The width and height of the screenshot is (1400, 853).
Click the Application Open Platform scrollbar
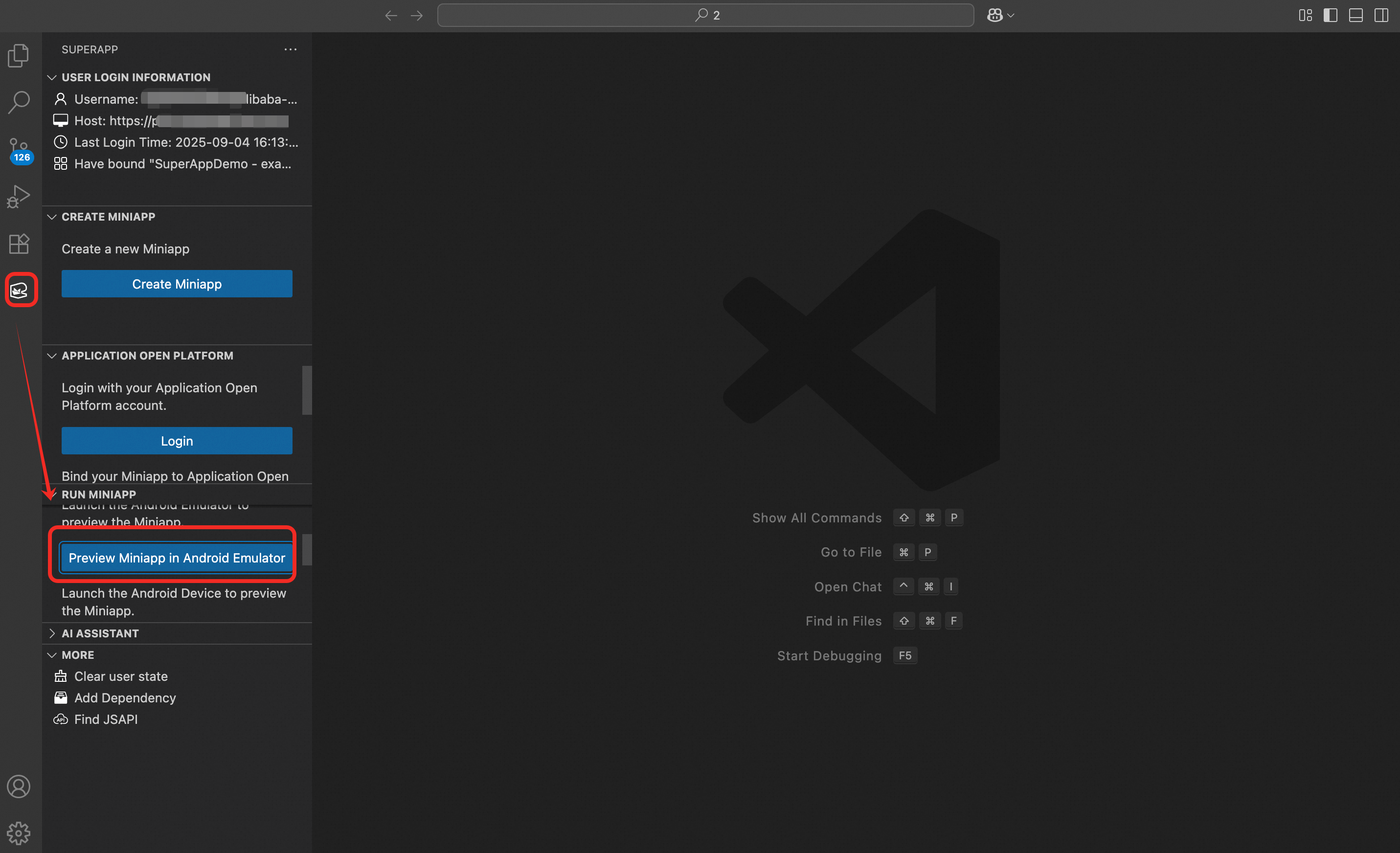(307, 390)
